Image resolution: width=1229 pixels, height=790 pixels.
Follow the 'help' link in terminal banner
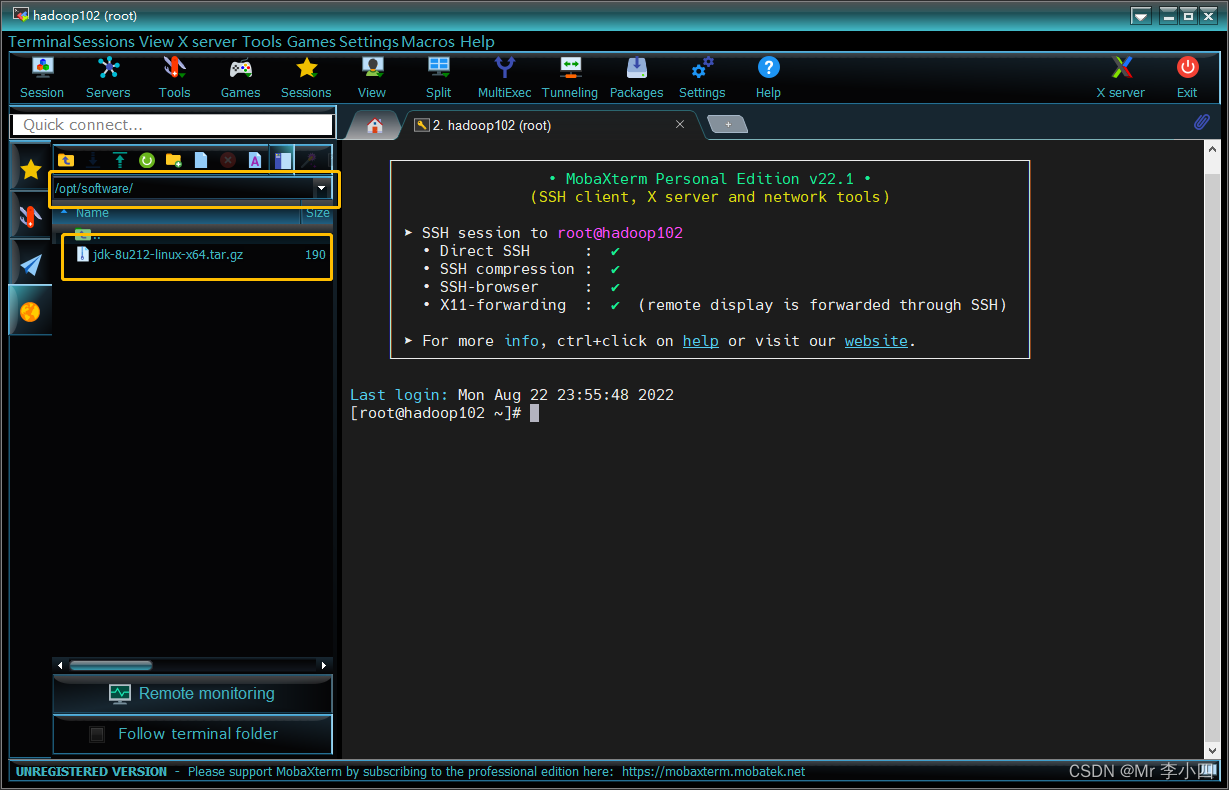[701, 341]
